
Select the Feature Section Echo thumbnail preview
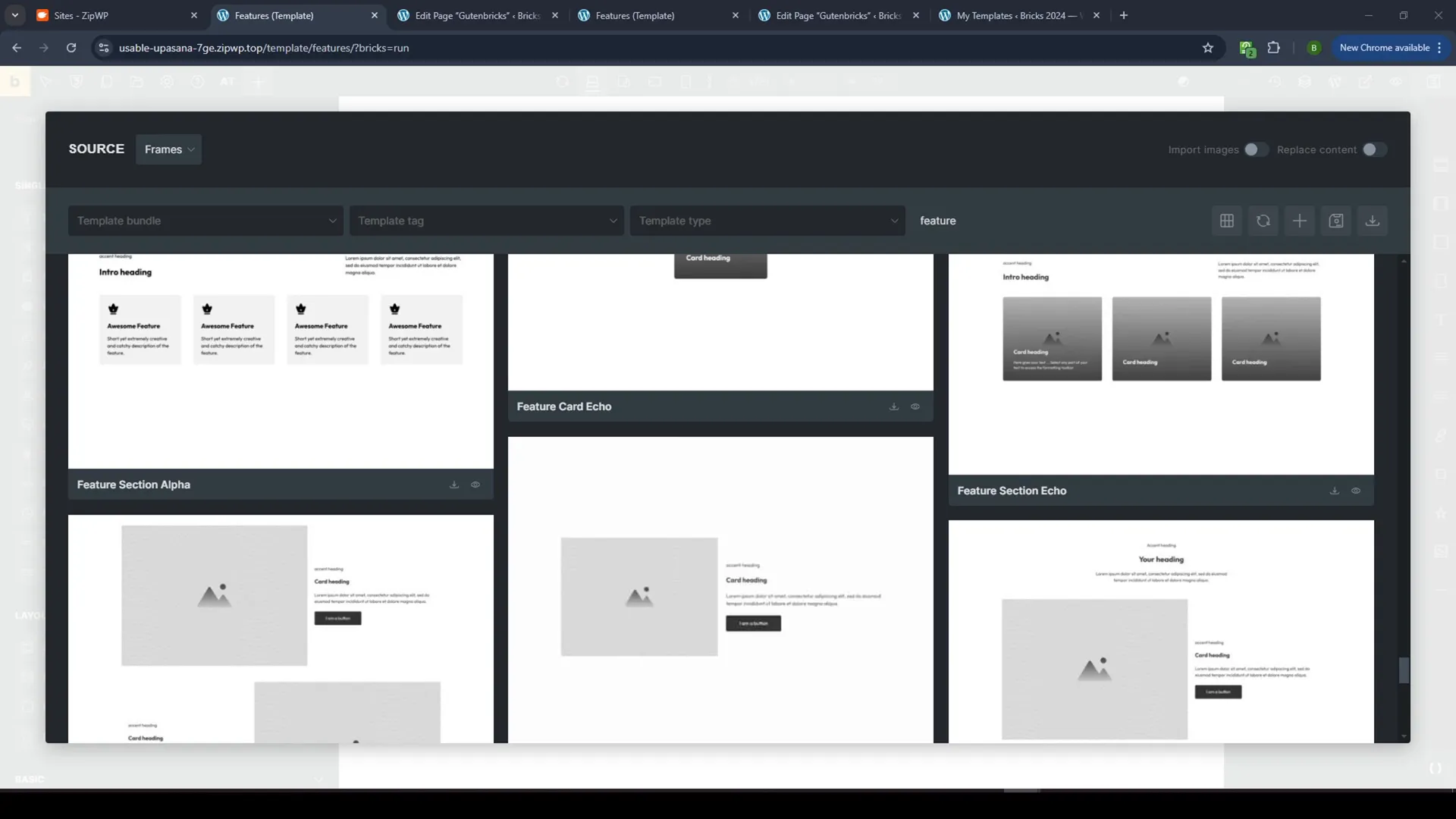pos(1161,364)
